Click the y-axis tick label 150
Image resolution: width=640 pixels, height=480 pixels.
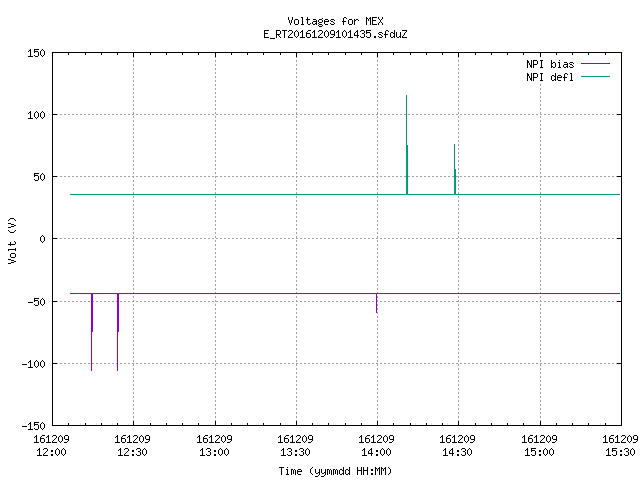pos(36,53)
